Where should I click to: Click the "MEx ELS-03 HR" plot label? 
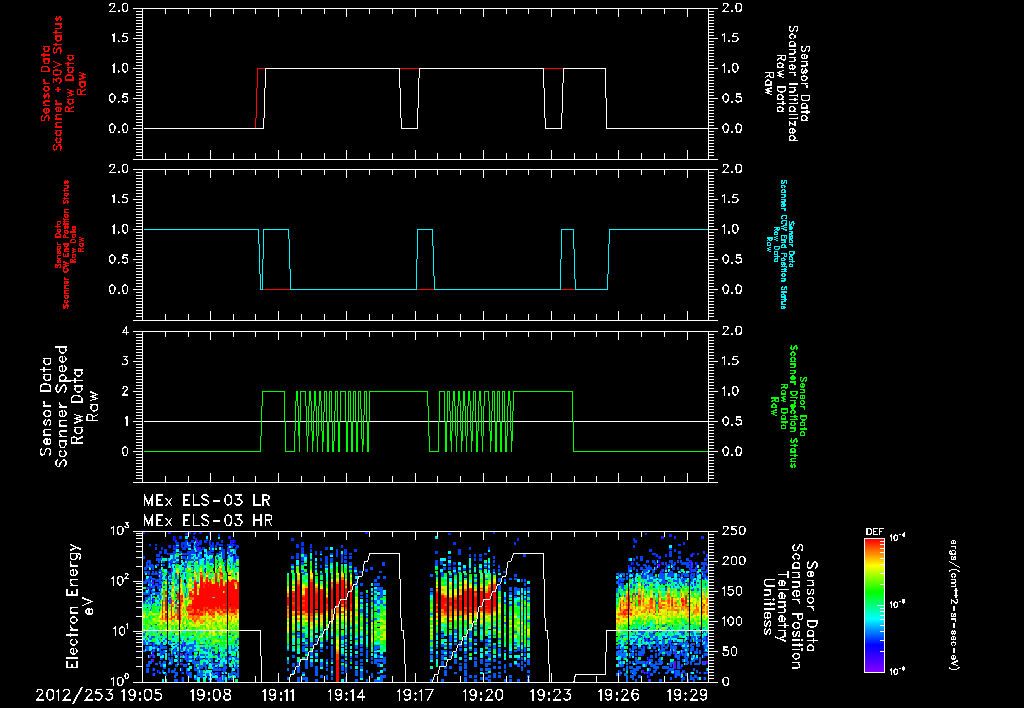click(x=208, y=521)
